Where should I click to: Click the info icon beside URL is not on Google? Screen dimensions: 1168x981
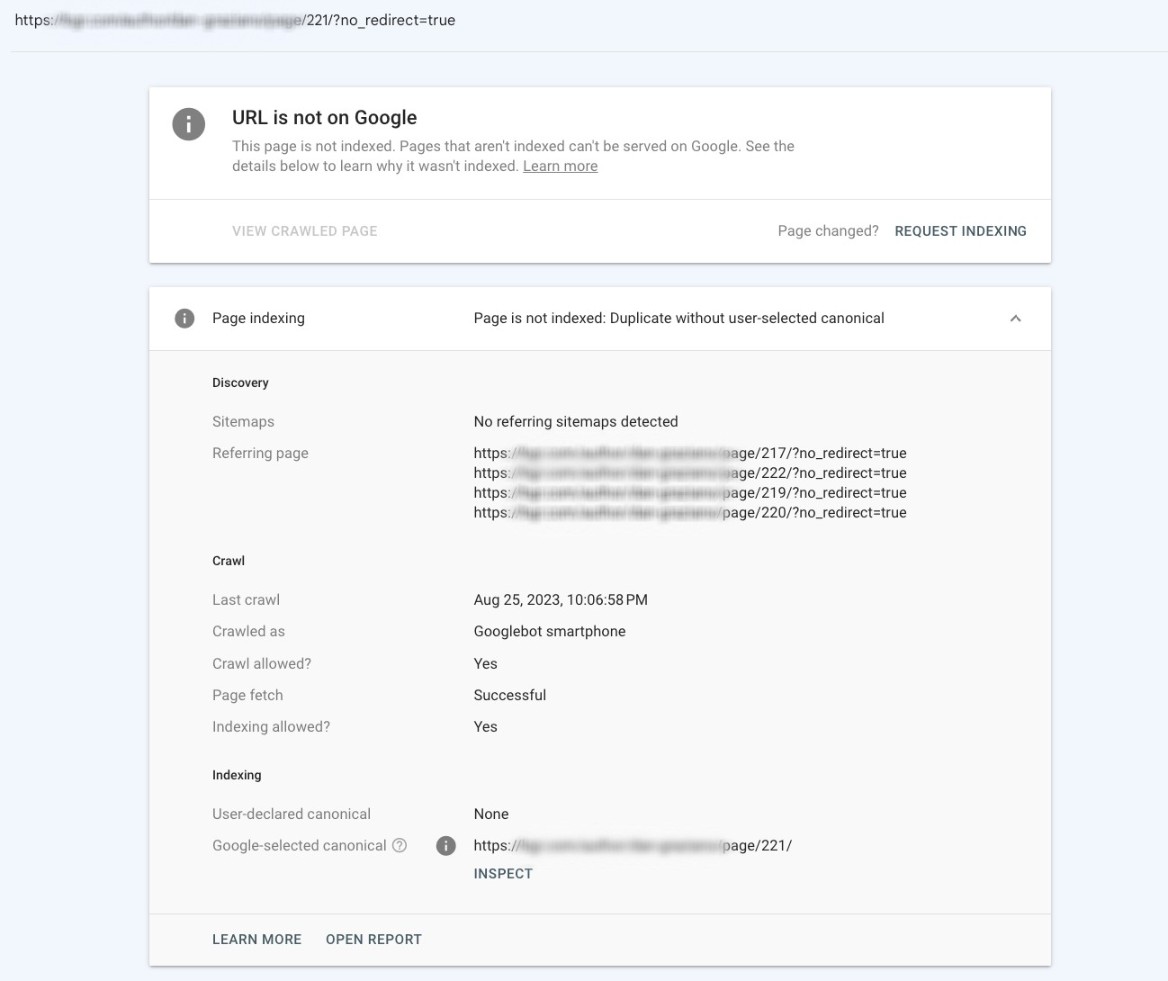click(x=188, y=125)
